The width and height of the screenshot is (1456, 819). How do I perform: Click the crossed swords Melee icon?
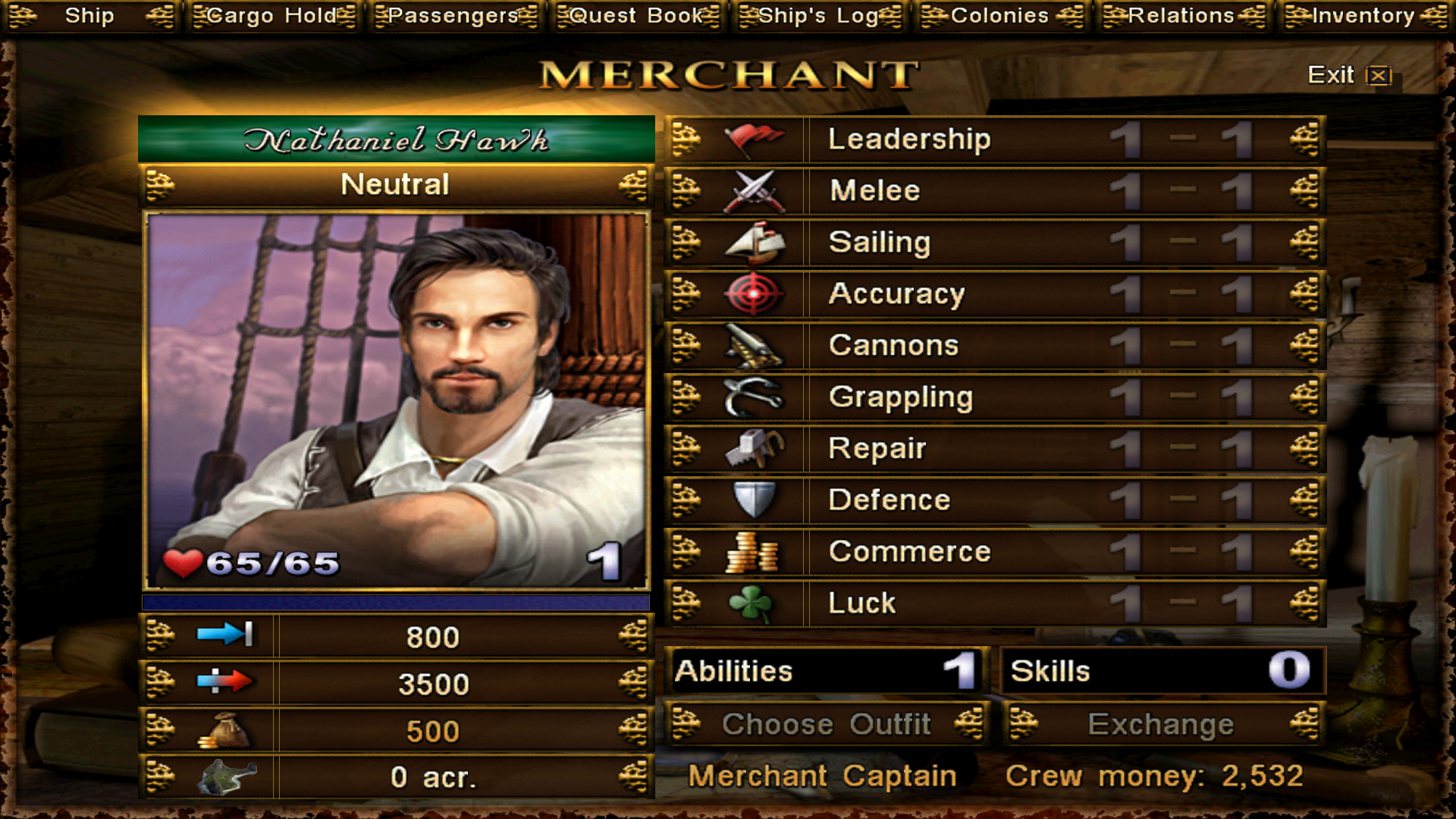click(x=753, y=191)
